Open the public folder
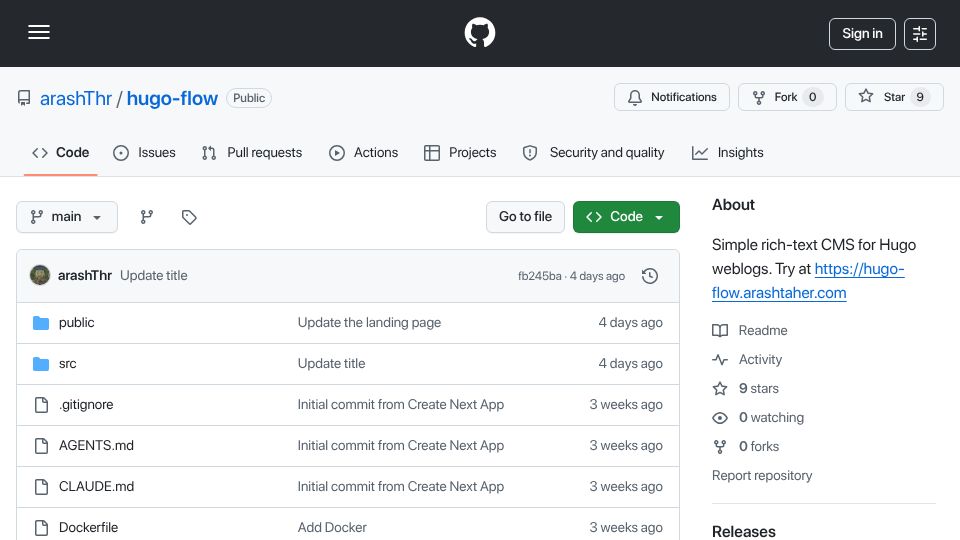The width and height of the screenshot is (960, 540). [77, 323]
